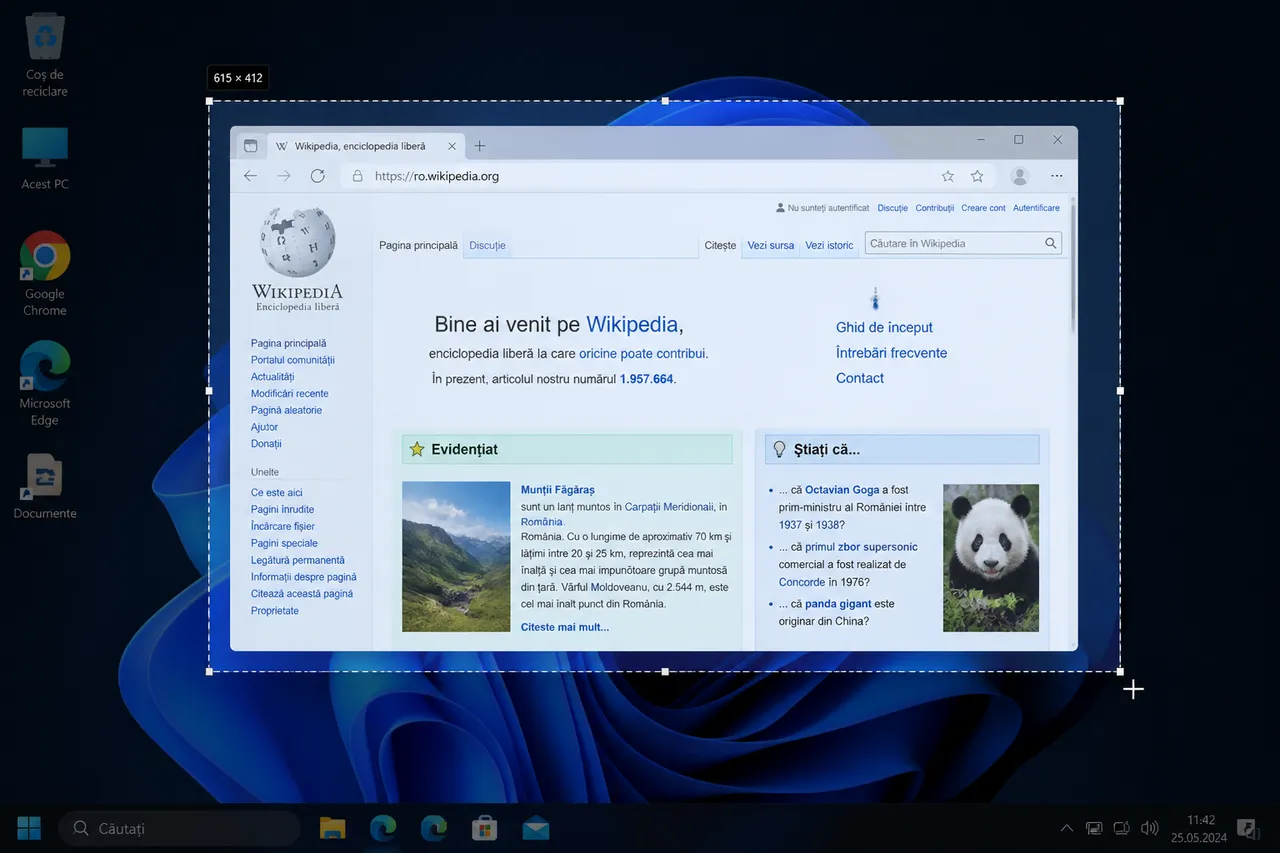Screen dimensions: 1280x853
Task: Click the Căutați taskbar search box
Action: [x=180, y=828]
